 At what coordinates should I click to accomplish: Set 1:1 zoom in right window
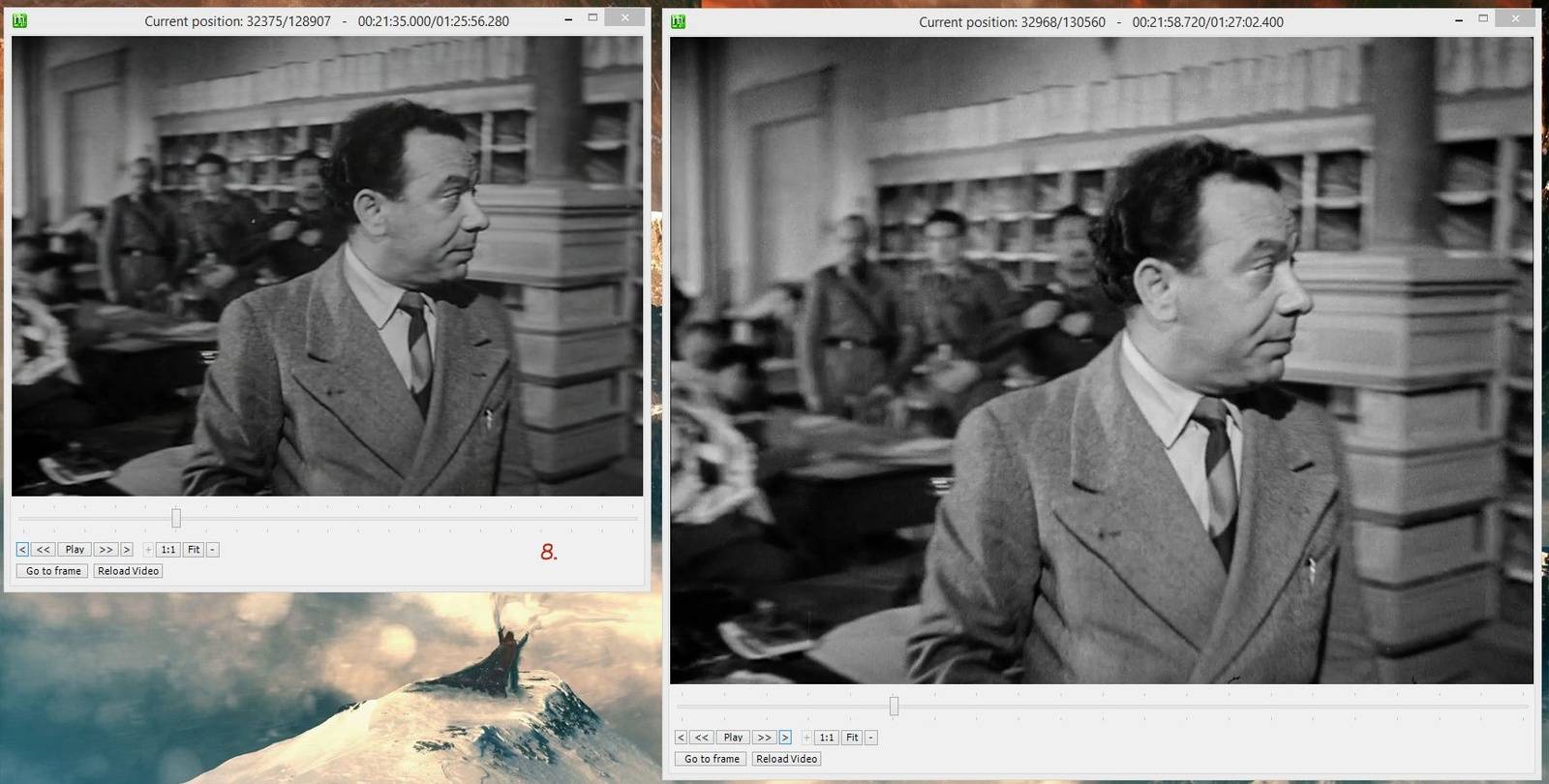point(827,738)
